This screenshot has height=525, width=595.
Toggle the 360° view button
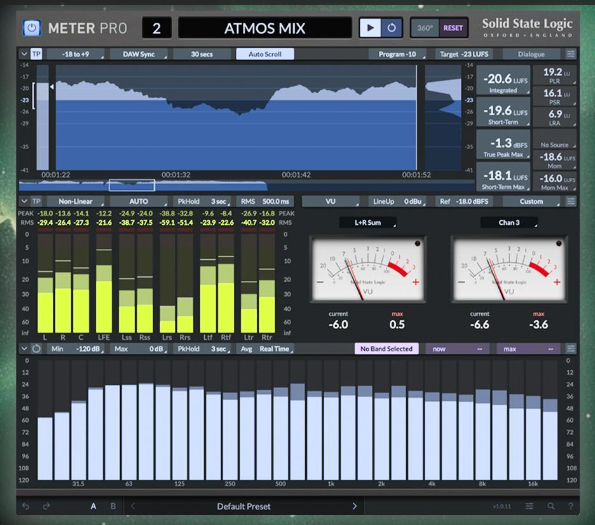(425, 28)
